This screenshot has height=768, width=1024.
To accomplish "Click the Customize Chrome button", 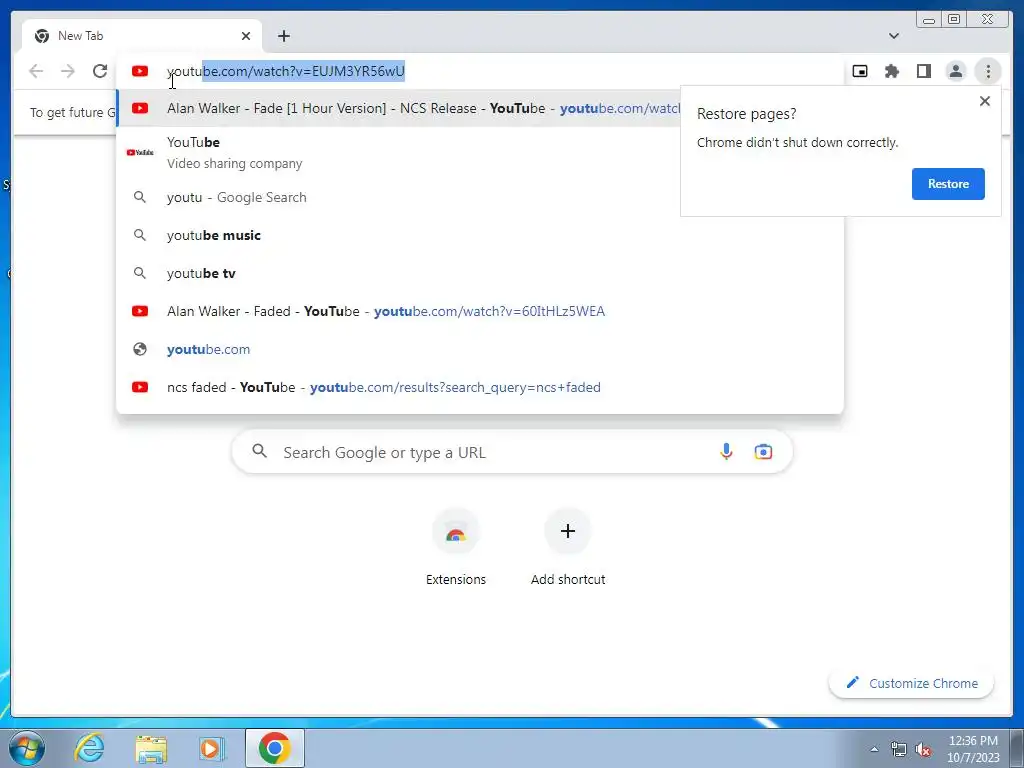I will [x=911, y=683].
